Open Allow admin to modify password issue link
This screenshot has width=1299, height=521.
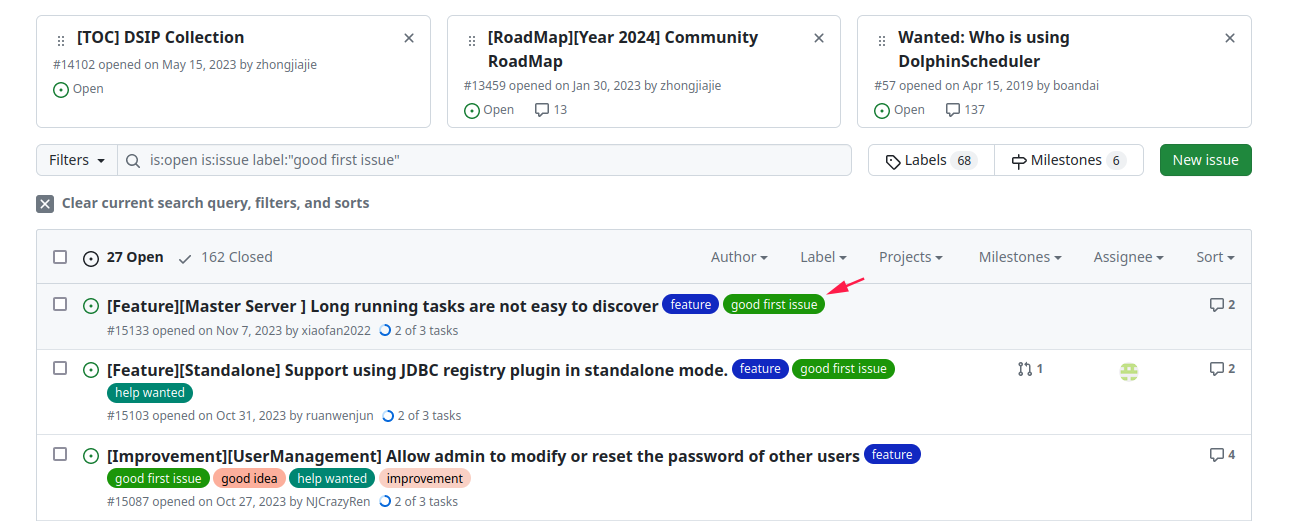483,456
